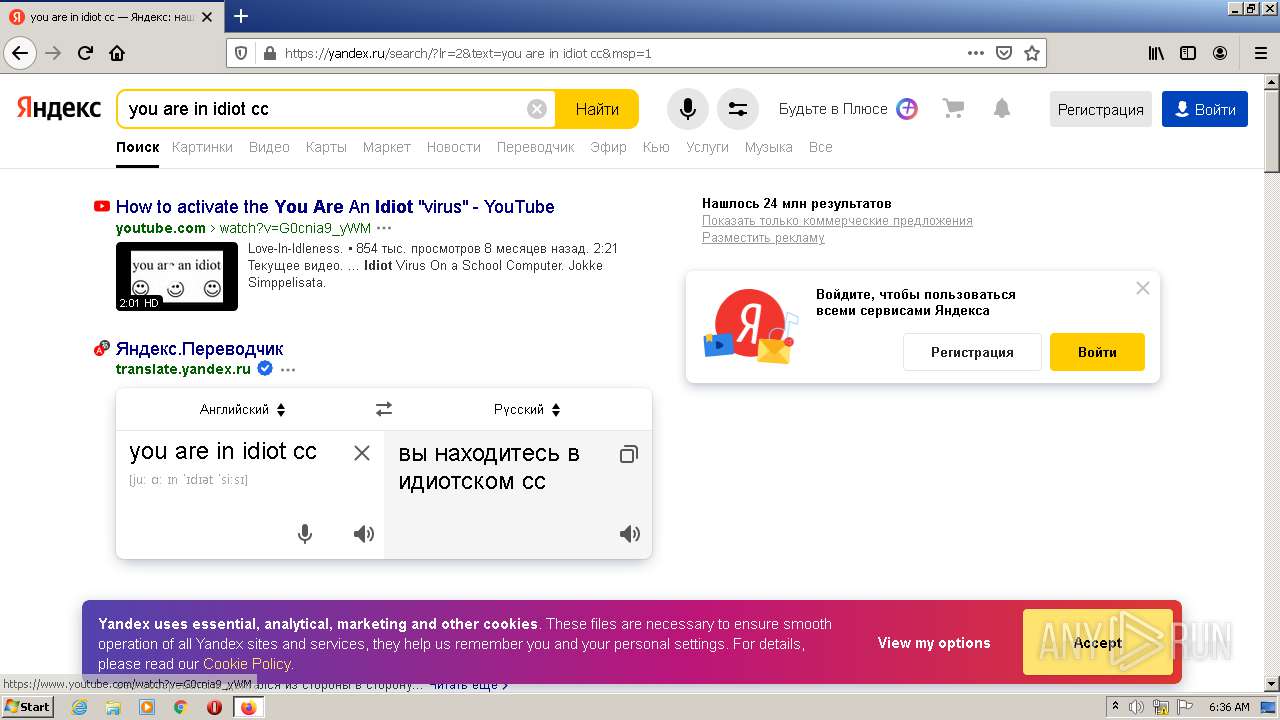Open the English source language dropdown
The image size is (1280, 720).
pyautogui.click(x=243, y=409)
